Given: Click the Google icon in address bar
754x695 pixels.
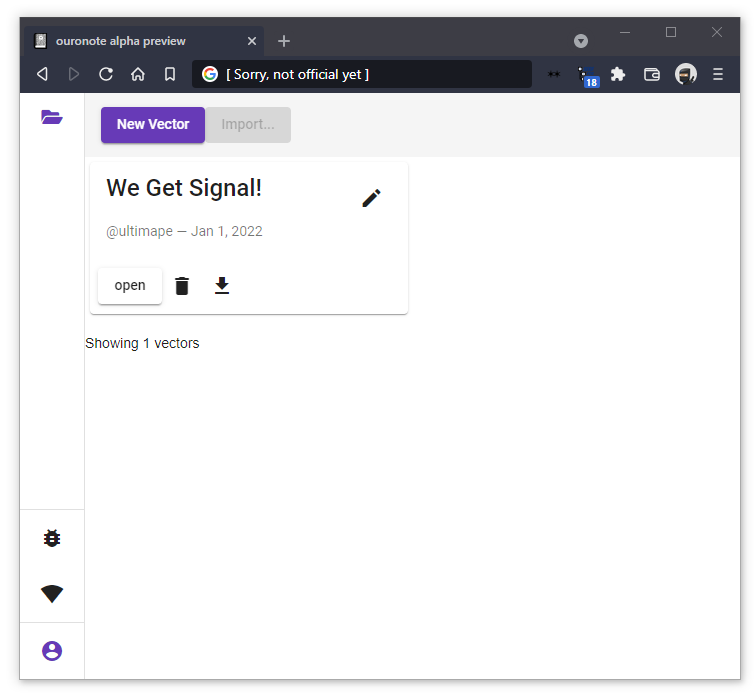Looking at the screenshot, I should pyautogui.click(x=210, y=74).
